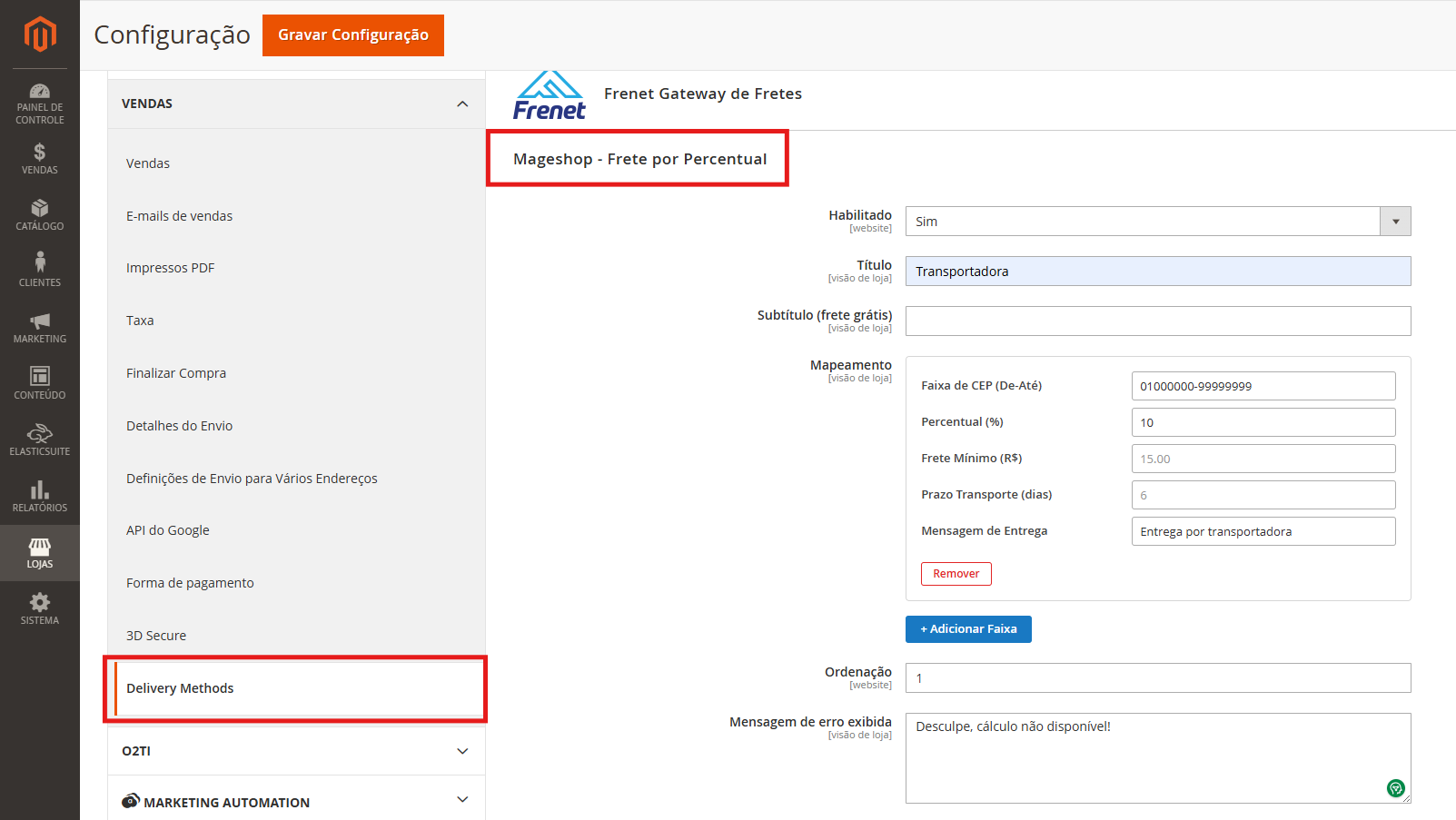1456x820 pixels.
Task: Click the Gravar Configuração button
Action: point(352,35)
